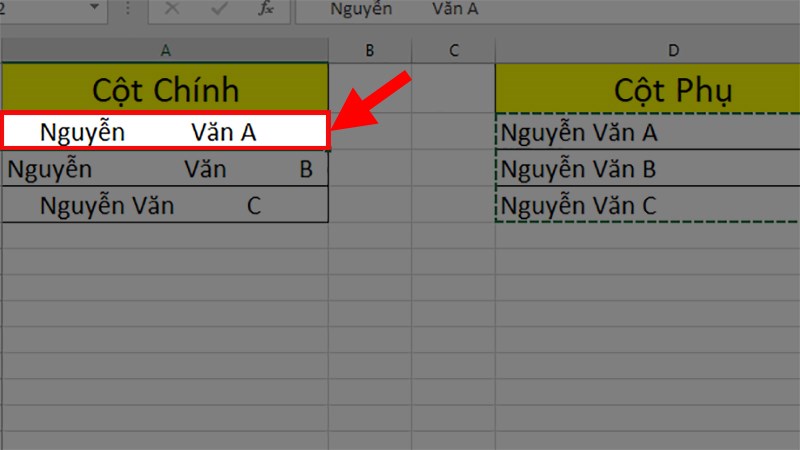
Task: Click the highlighted "Nguyễn Văn A" cell in column A
Action: tap(164, 132)
